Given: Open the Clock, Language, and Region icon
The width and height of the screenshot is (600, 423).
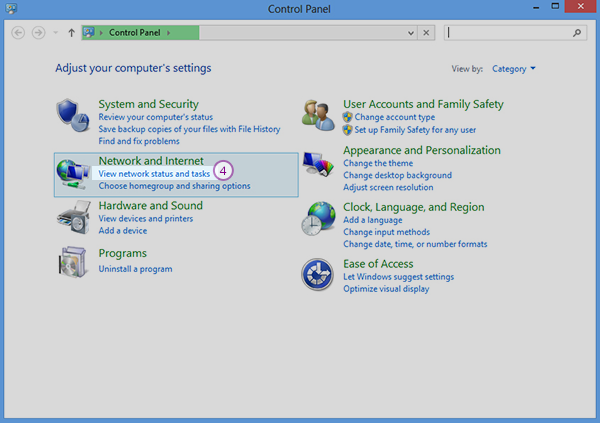Looking at the screenshot, I should (x=318, y=219).
